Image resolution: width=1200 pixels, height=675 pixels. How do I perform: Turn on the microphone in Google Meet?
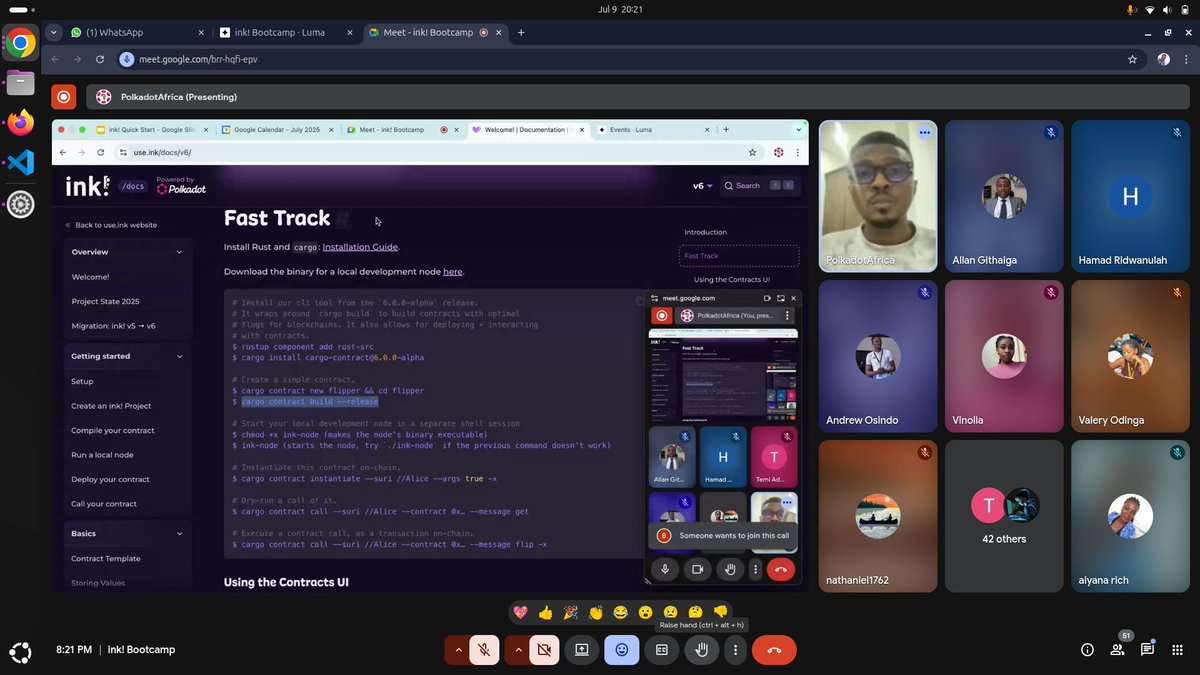[x=484, y=649]
